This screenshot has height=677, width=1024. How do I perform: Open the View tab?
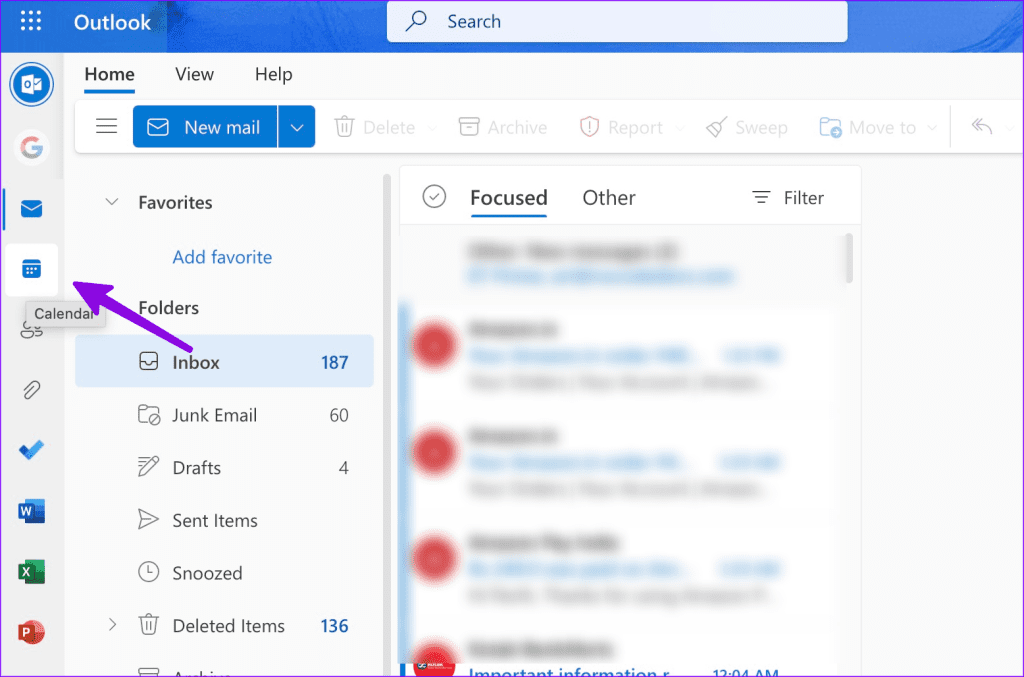pos(194,74)
